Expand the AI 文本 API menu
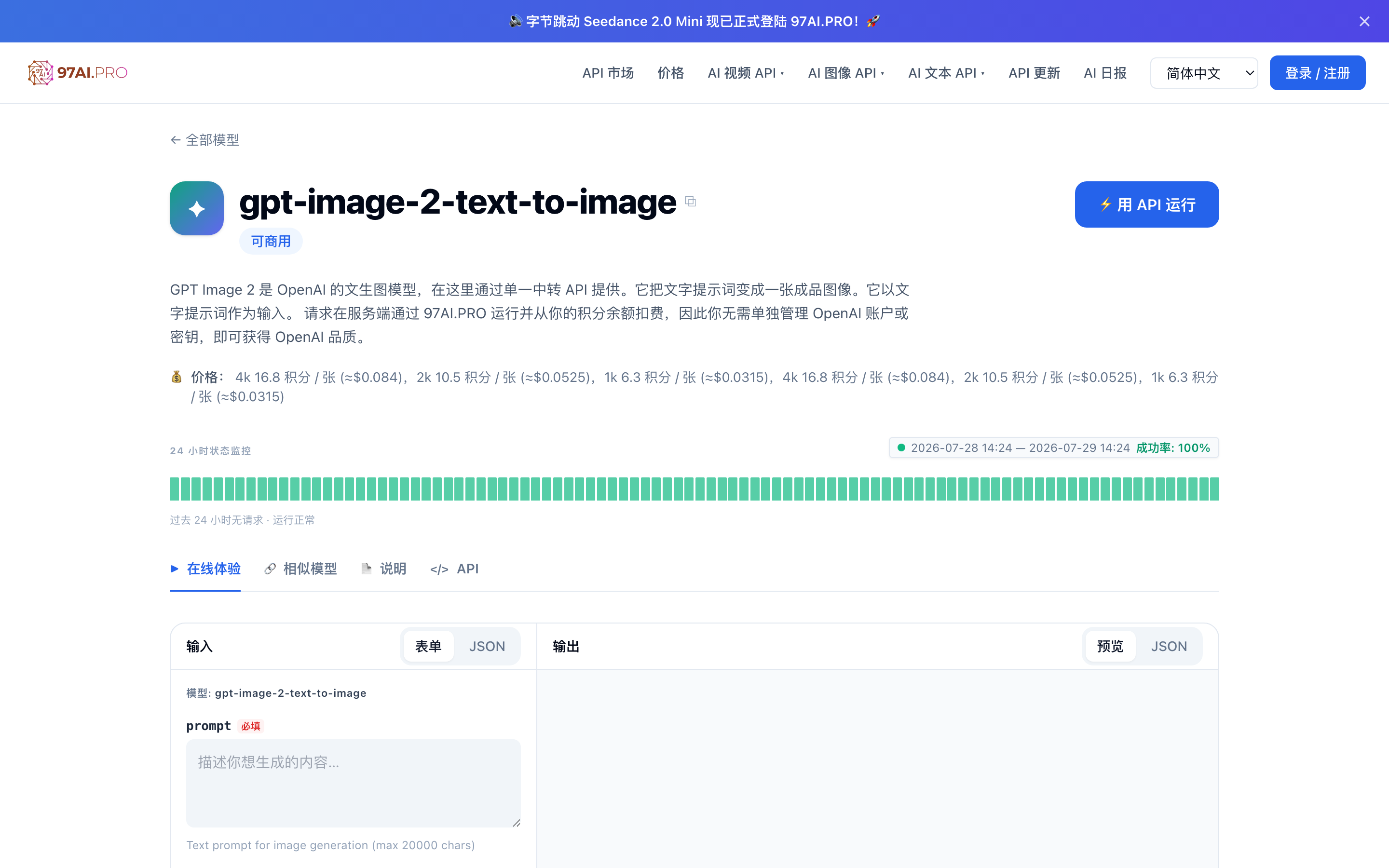Viewport: 1389px width, 868px height. coord(946,73)
